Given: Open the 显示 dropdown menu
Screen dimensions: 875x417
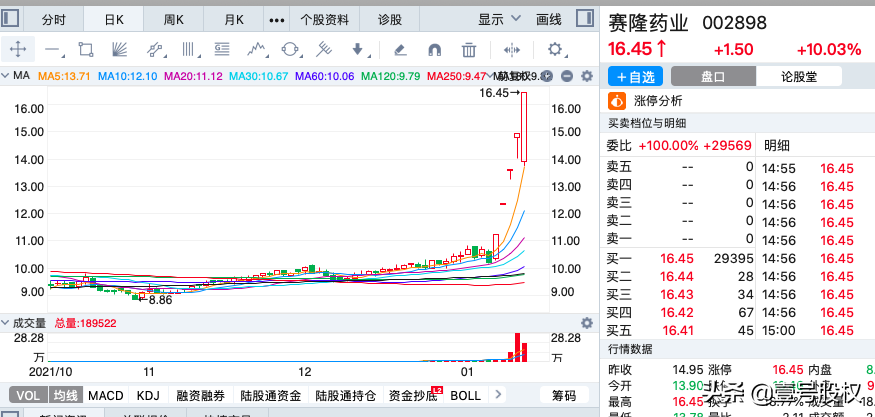Looking at the screenshot, I should click(499, 20).
